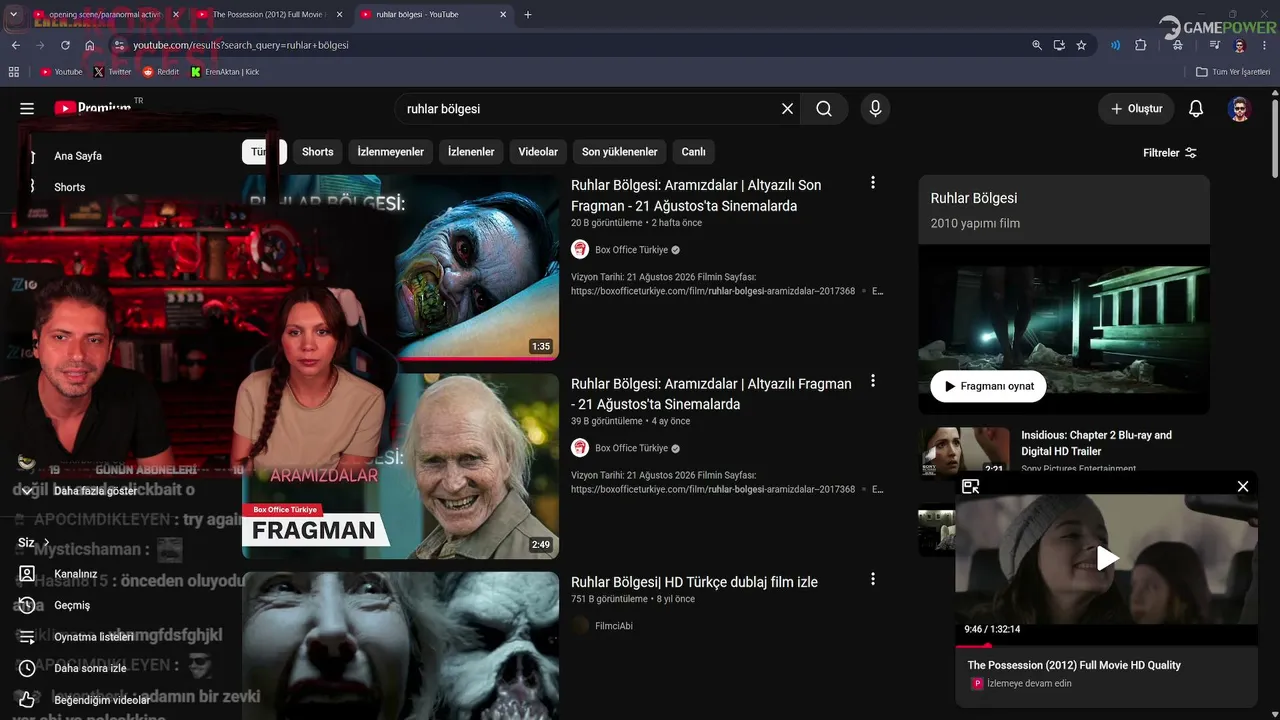
Task: Click the Fragmanı oynat button
Action: coord(988,386)
